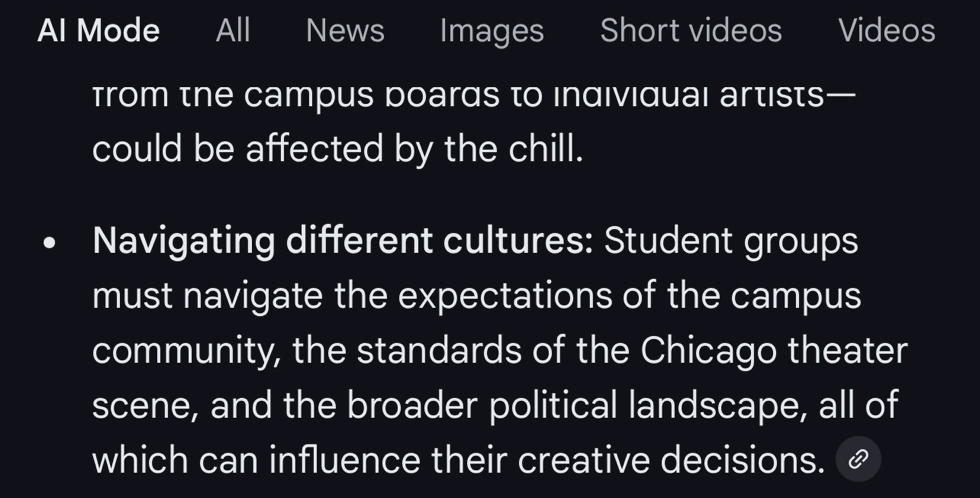The width and height of the screenshot is (980, 498).
Task: Click the "Navigating different cultures:" bold heading
Action: (x=343, y=241)
